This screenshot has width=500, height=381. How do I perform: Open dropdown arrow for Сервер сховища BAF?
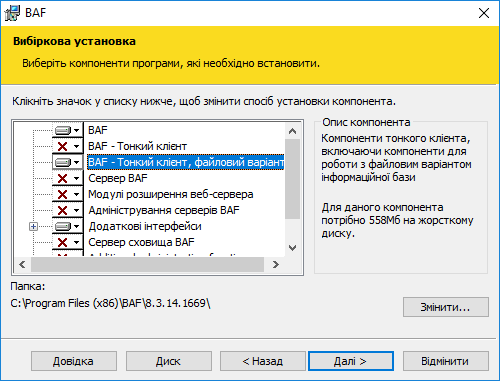[x=77, y=242]
